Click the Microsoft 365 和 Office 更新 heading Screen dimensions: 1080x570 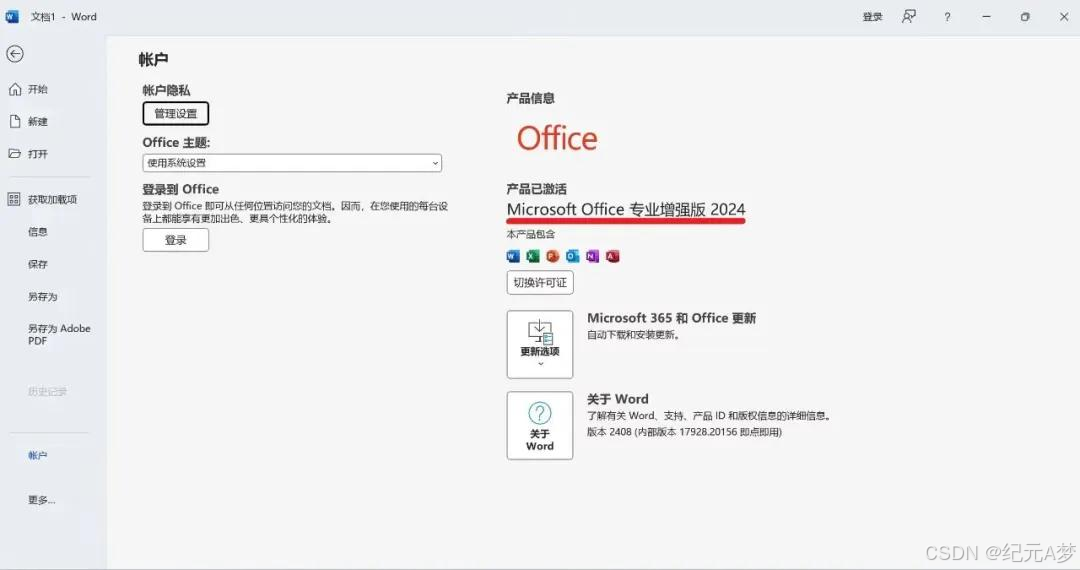(x=672, y=318)
